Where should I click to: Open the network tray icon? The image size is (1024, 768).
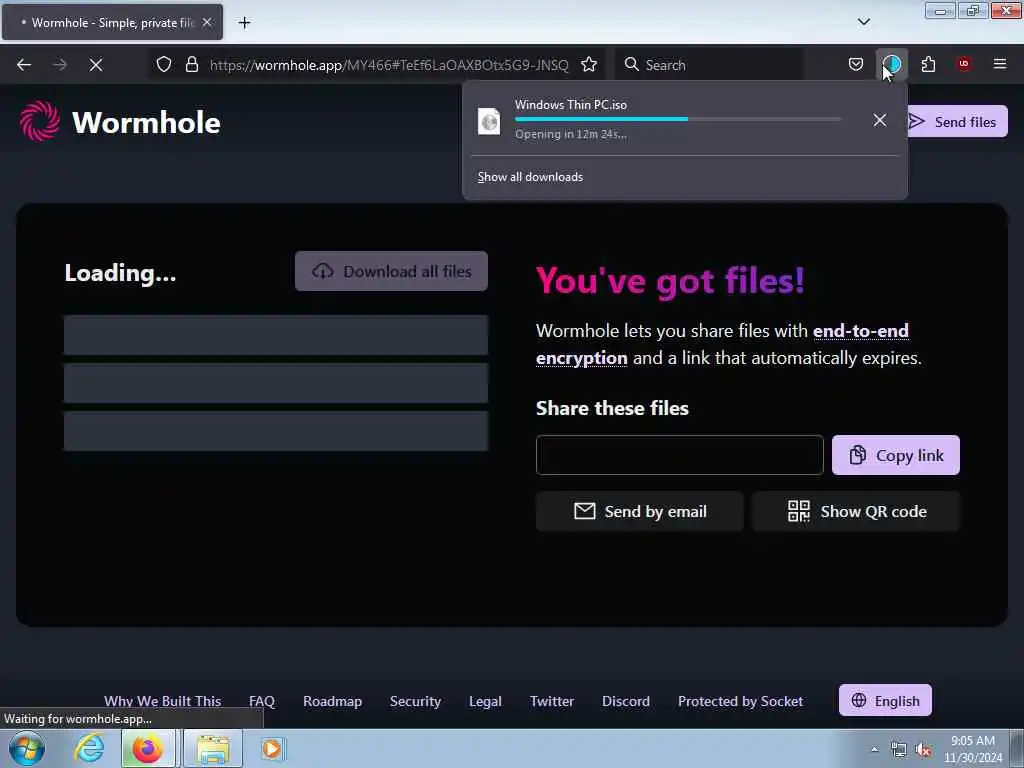tap(899, 750)
